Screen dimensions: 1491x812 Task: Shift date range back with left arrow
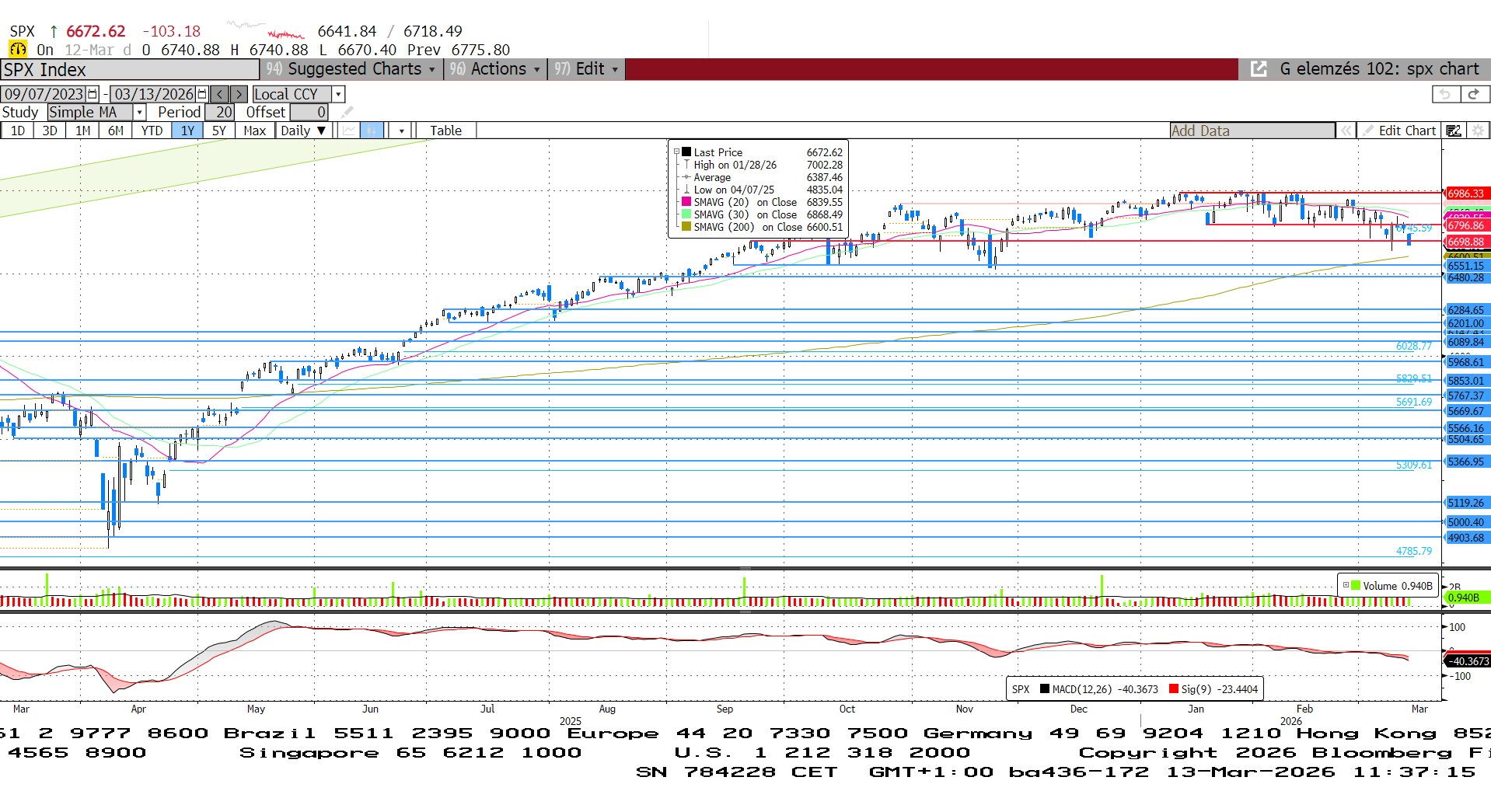pos(220,94)
